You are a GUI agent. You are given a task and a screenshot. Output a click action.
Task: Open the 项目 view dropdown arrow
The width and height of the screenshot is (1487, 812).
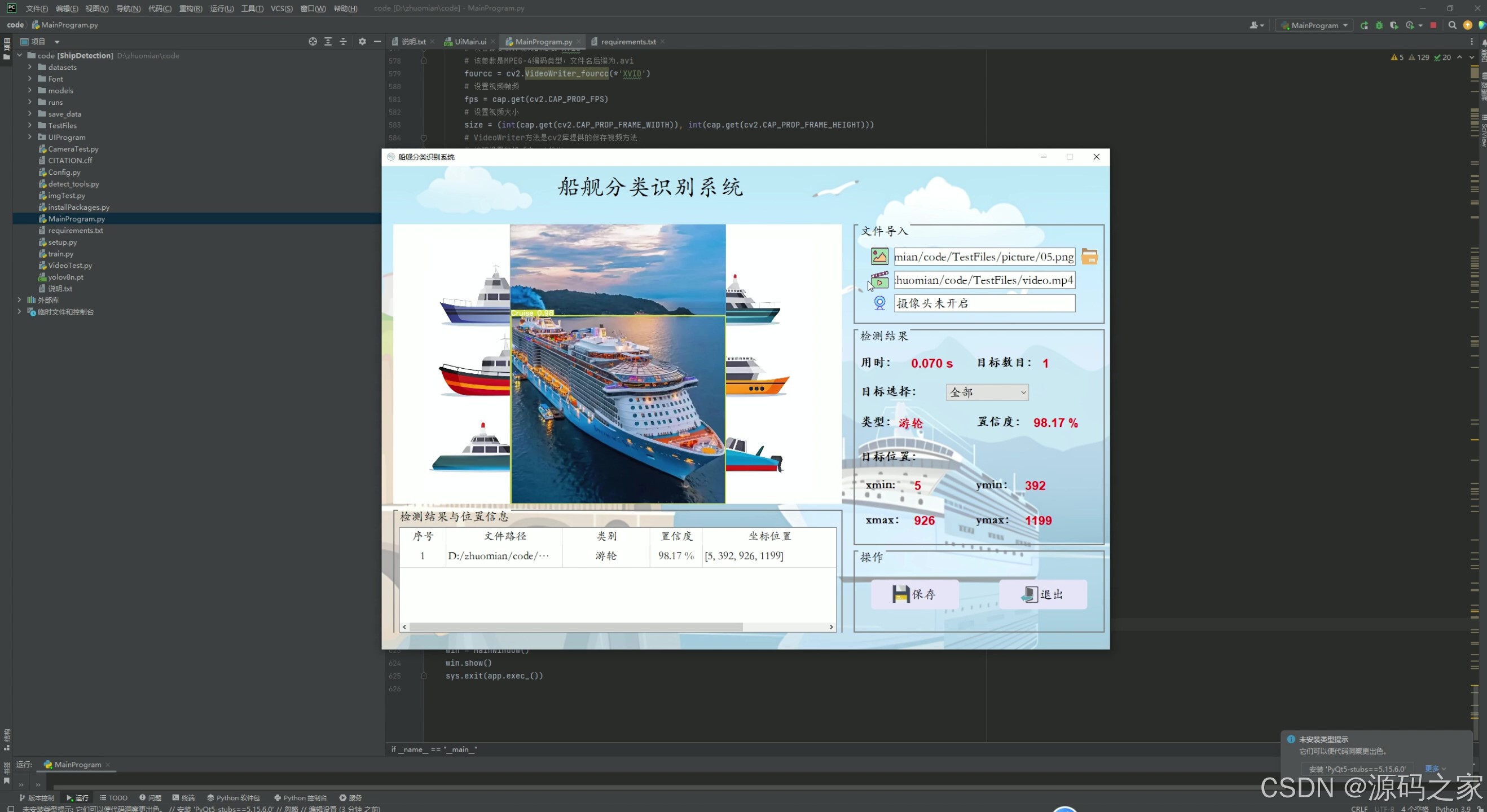coord(56,42)
